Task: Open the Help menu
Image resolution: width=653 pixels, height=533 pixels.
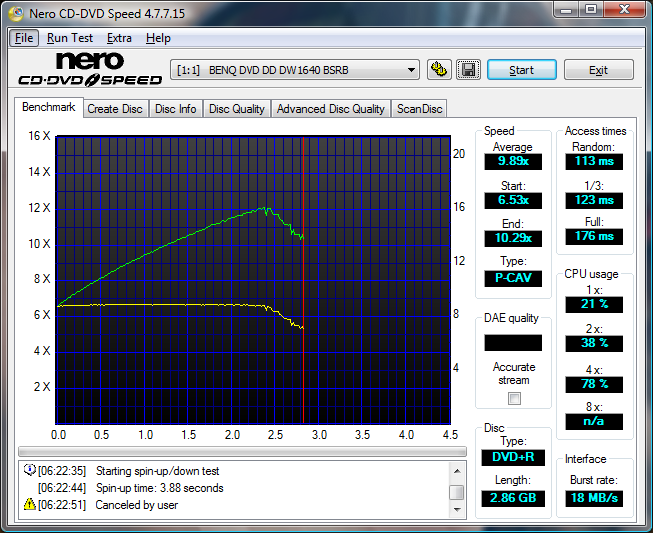Action: coord(158,38)
